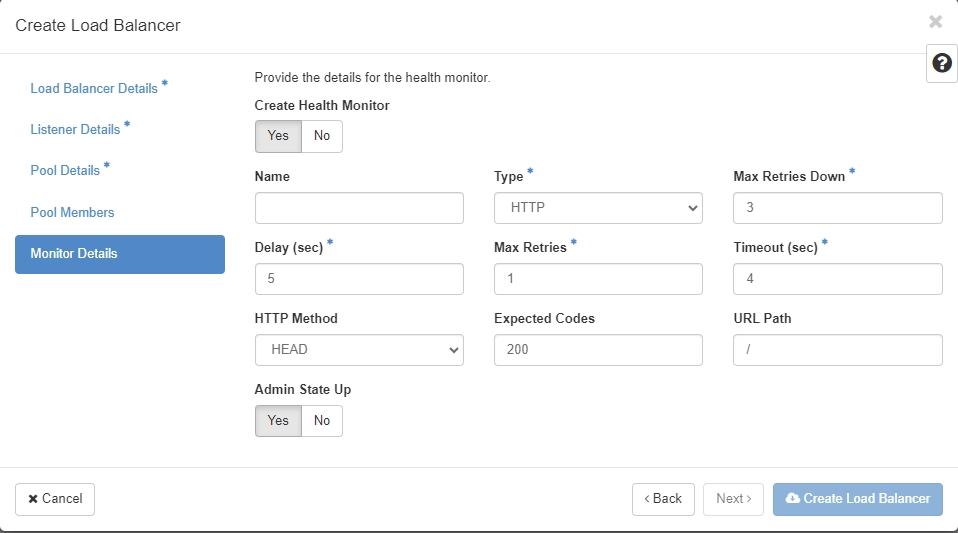Viewport: 958px width, 533px height.
Task: Click the Max Retries Down field
Action: point(837,208)
